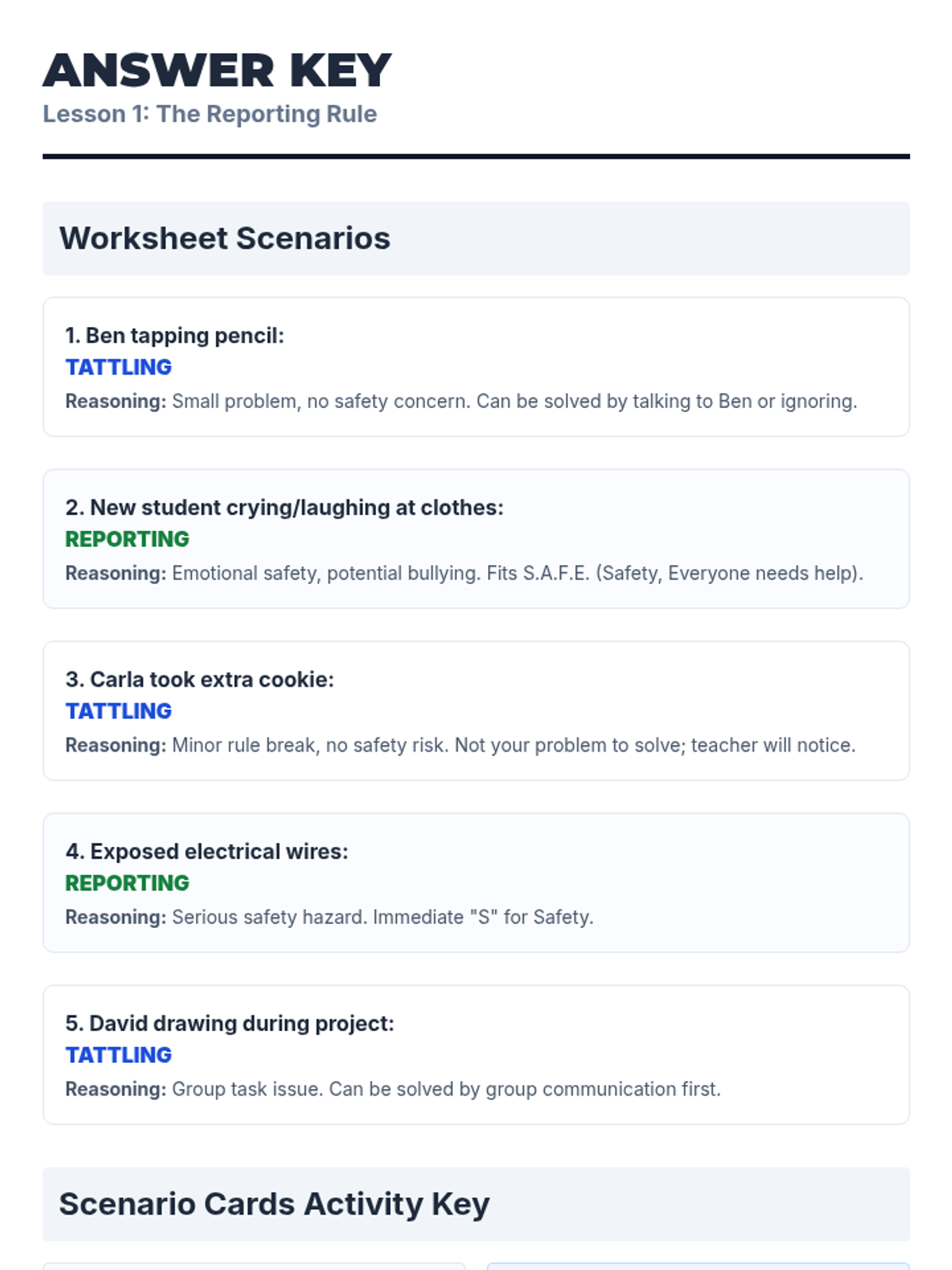
Task: Click the "2. New student crying" scenario heading
Action: (284, 508)
